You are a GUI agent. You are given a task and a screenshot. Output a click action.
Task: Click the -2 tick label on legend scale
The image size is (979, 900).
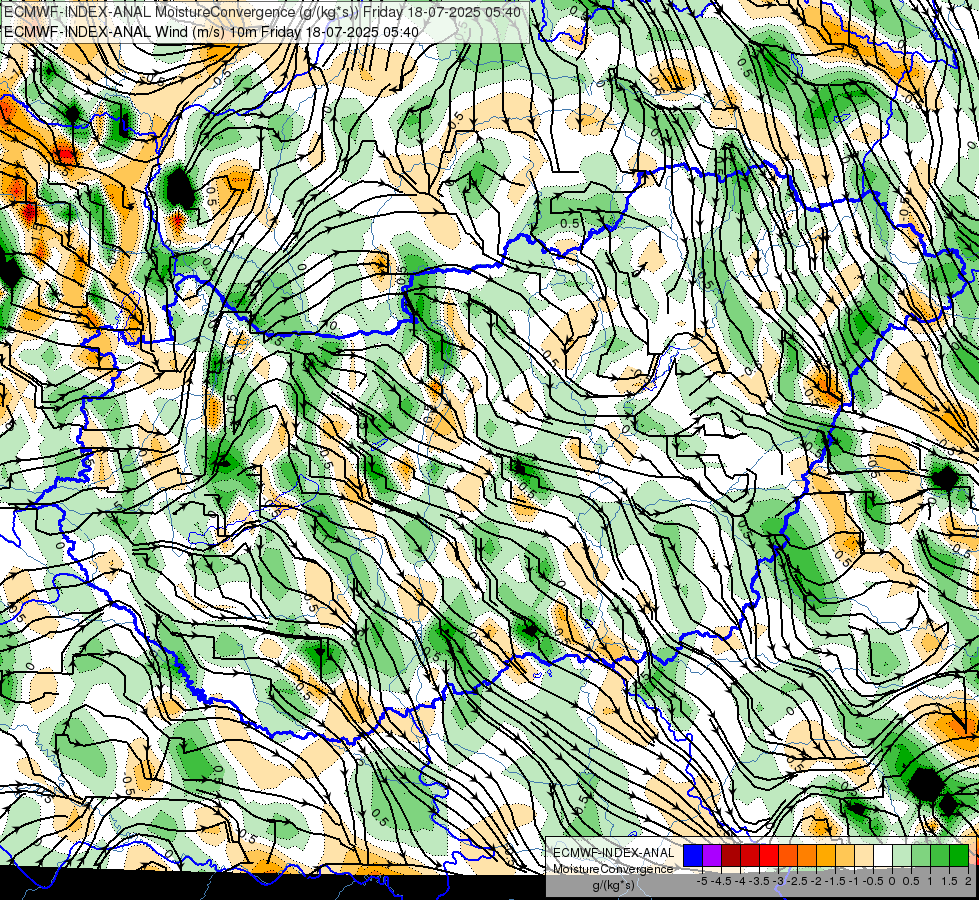coord(816,881)
